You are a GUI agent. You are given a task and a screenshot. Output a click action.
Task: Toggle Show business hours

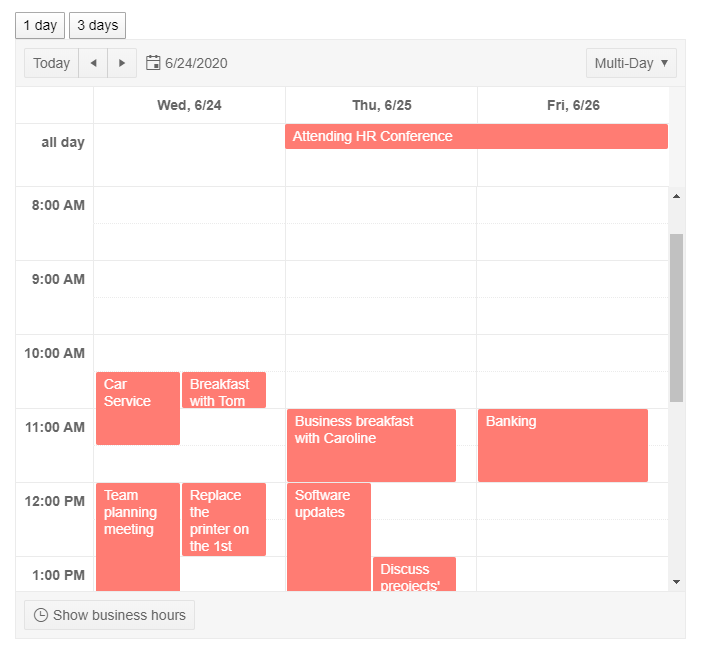[x=109, y=615]
